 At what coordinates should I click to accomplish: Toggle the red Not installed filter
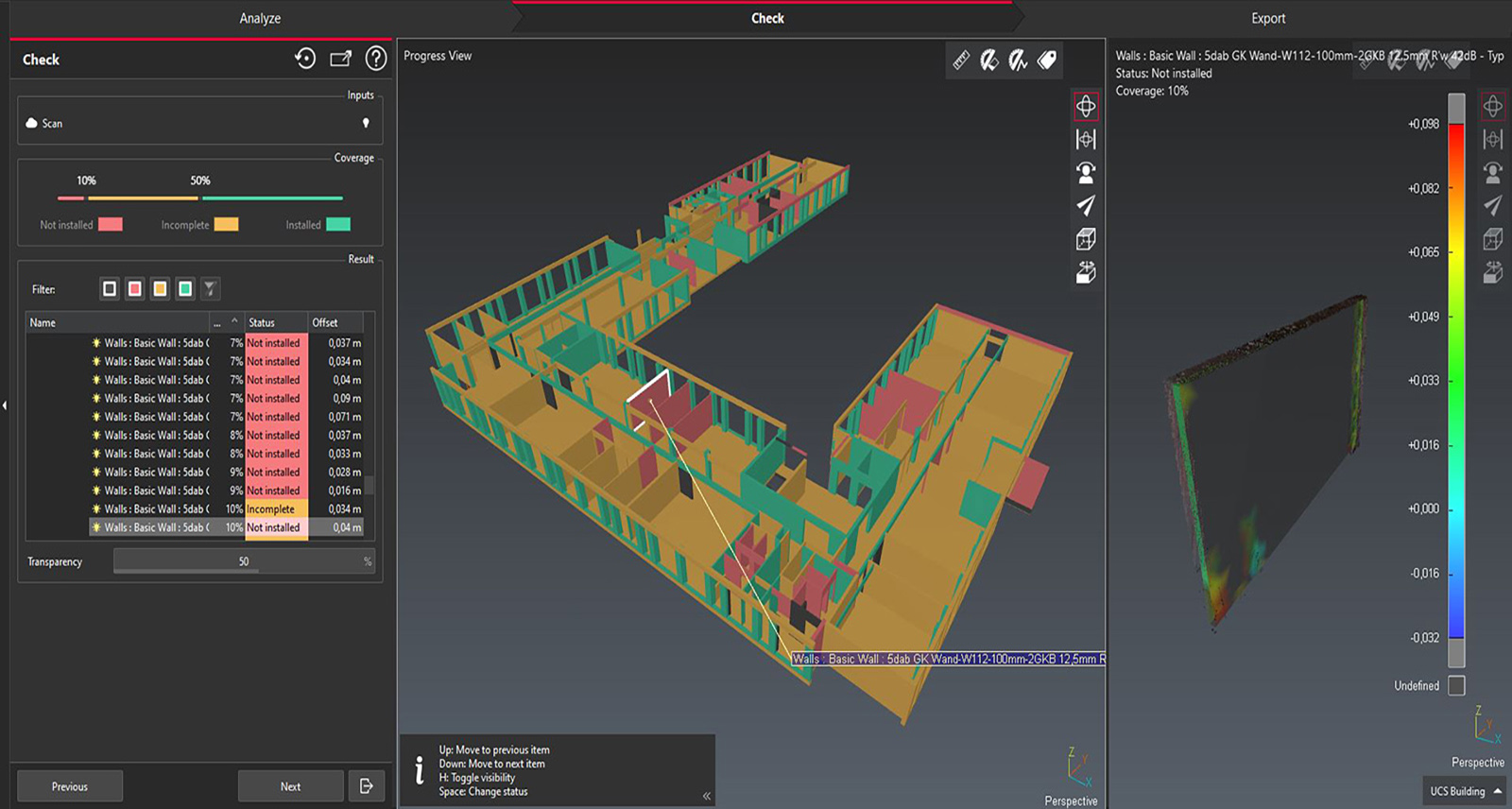tap(135, 289)
